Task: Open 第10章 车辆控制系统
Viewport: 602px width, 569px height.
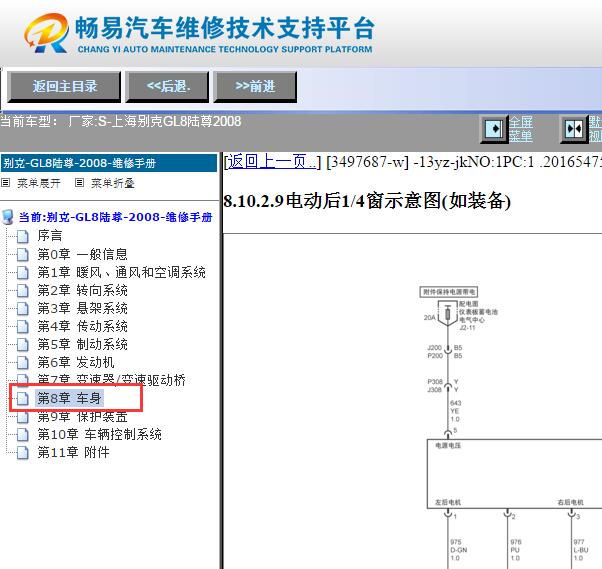Action: (99, 435)
